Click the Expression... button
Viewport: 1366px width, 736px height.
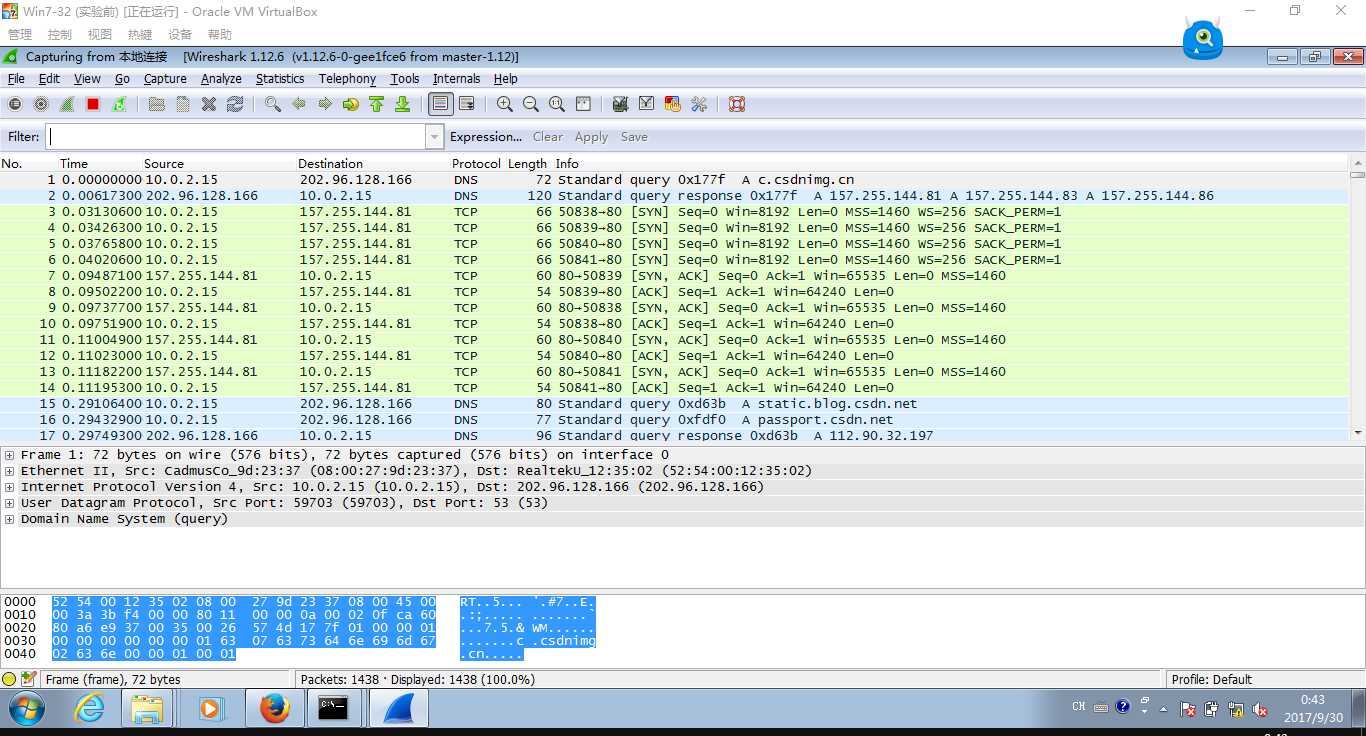[486, 137]
